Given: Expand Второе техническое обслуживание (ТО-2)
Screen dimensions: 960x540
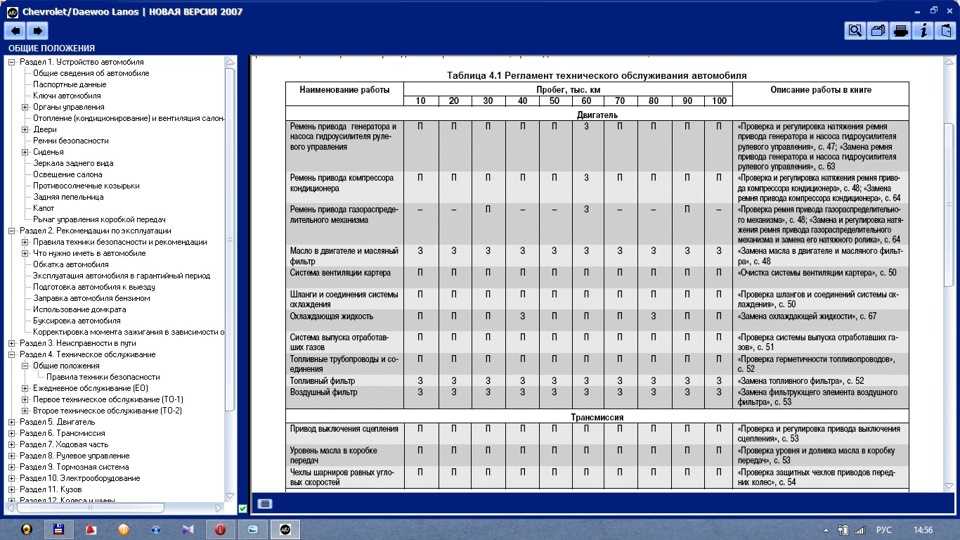Looking at the screenshot, I should (25, 411).
